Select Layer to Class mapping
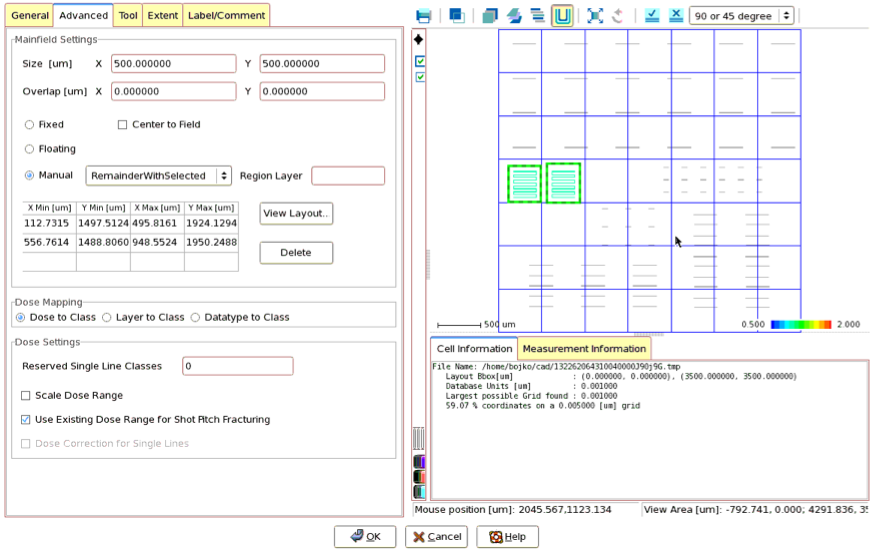Screen dimensions: 872x555 (107, 318)
